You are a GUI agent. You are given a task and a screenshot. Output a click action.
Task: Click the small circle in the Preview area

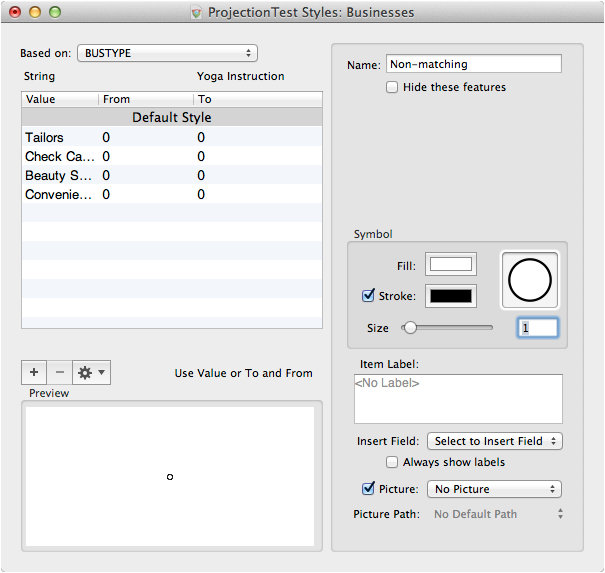click(x=170, y=477)
